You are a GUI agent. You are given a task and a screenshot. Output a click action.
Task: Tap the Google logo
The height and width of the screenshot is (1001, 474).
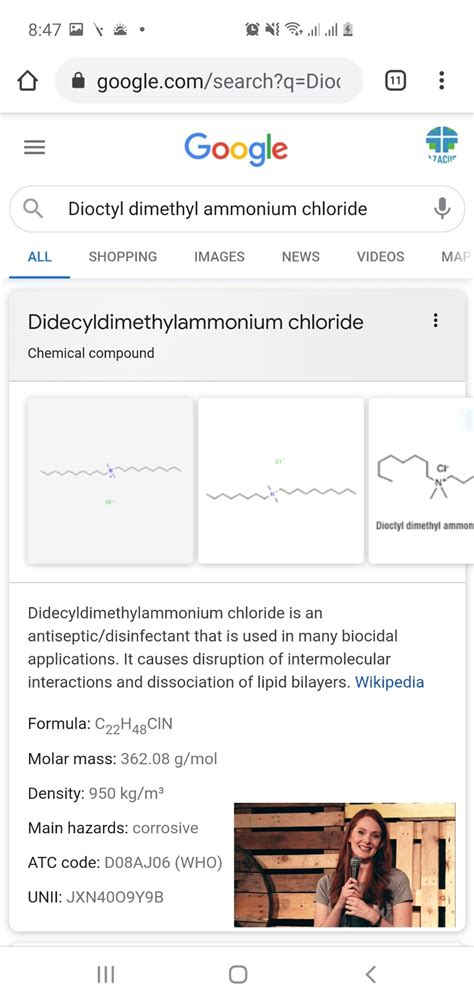[236, 149]
